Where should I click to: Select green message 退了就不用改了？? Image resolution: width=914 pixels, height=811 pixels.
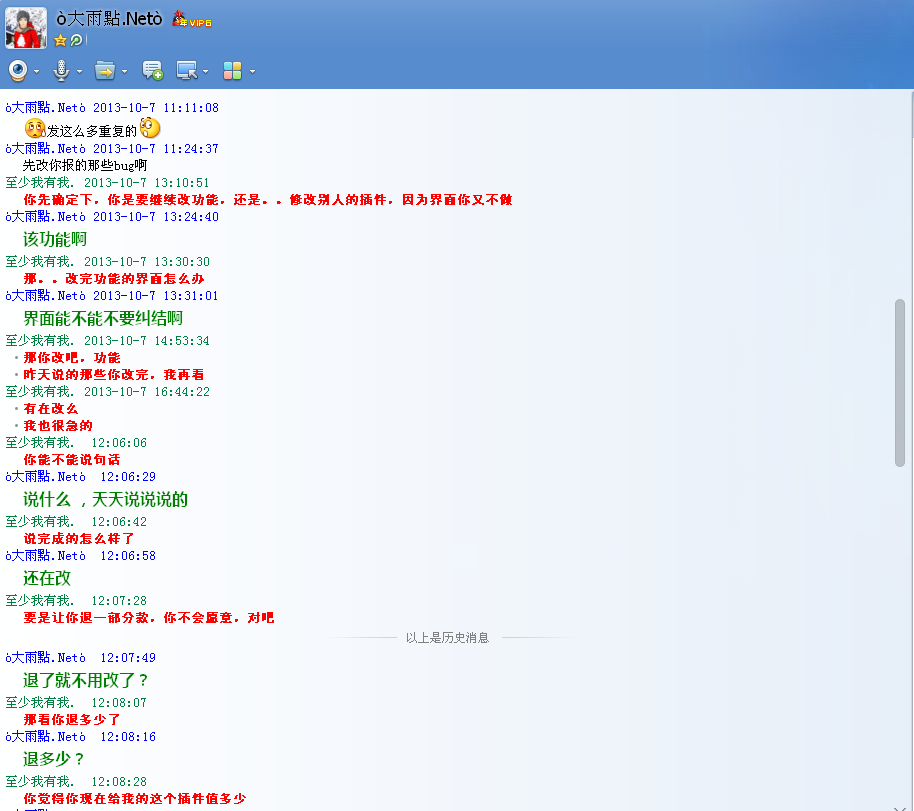(x=86, y=680)
